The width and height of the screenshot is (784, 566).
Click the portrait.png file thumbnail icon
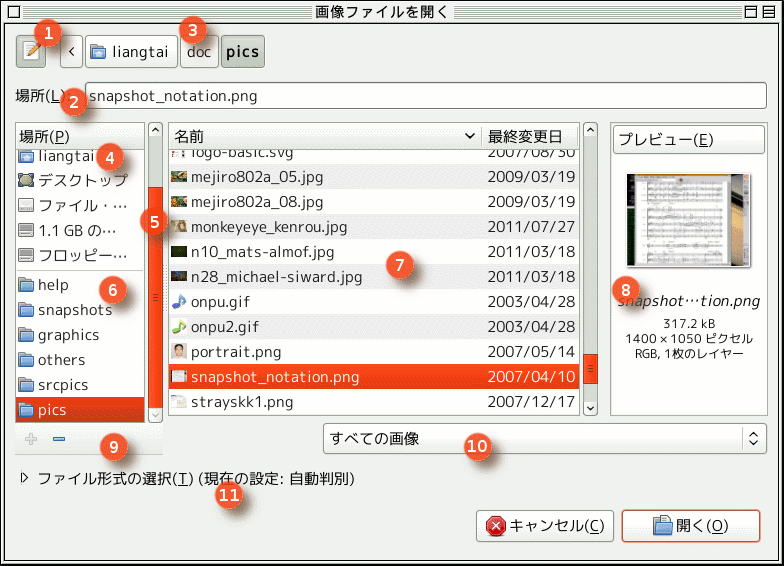point(179,352)
